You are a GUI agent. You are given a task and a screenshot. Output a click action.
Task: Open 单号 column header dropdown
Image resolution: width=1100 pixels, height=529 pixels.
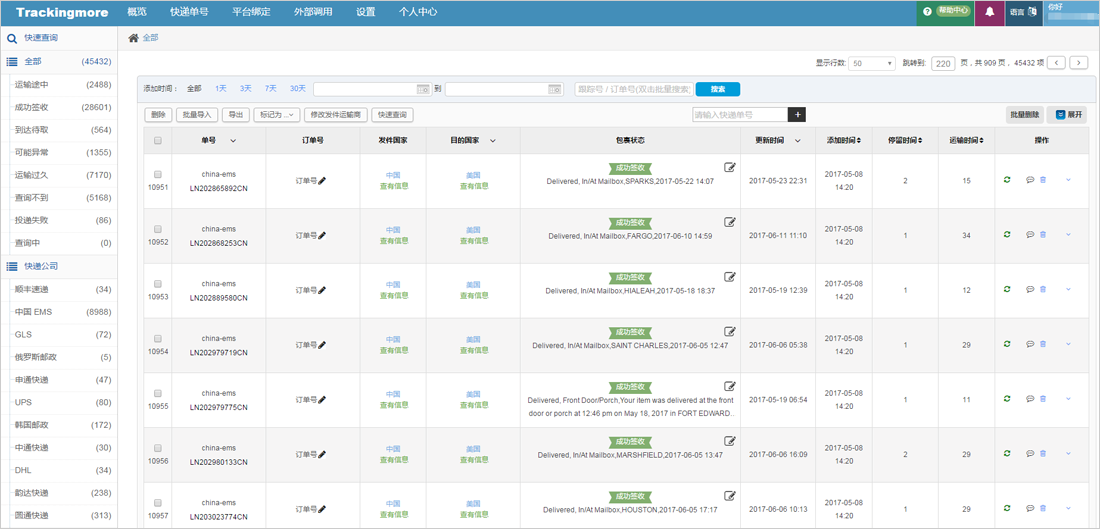[233, 140]
